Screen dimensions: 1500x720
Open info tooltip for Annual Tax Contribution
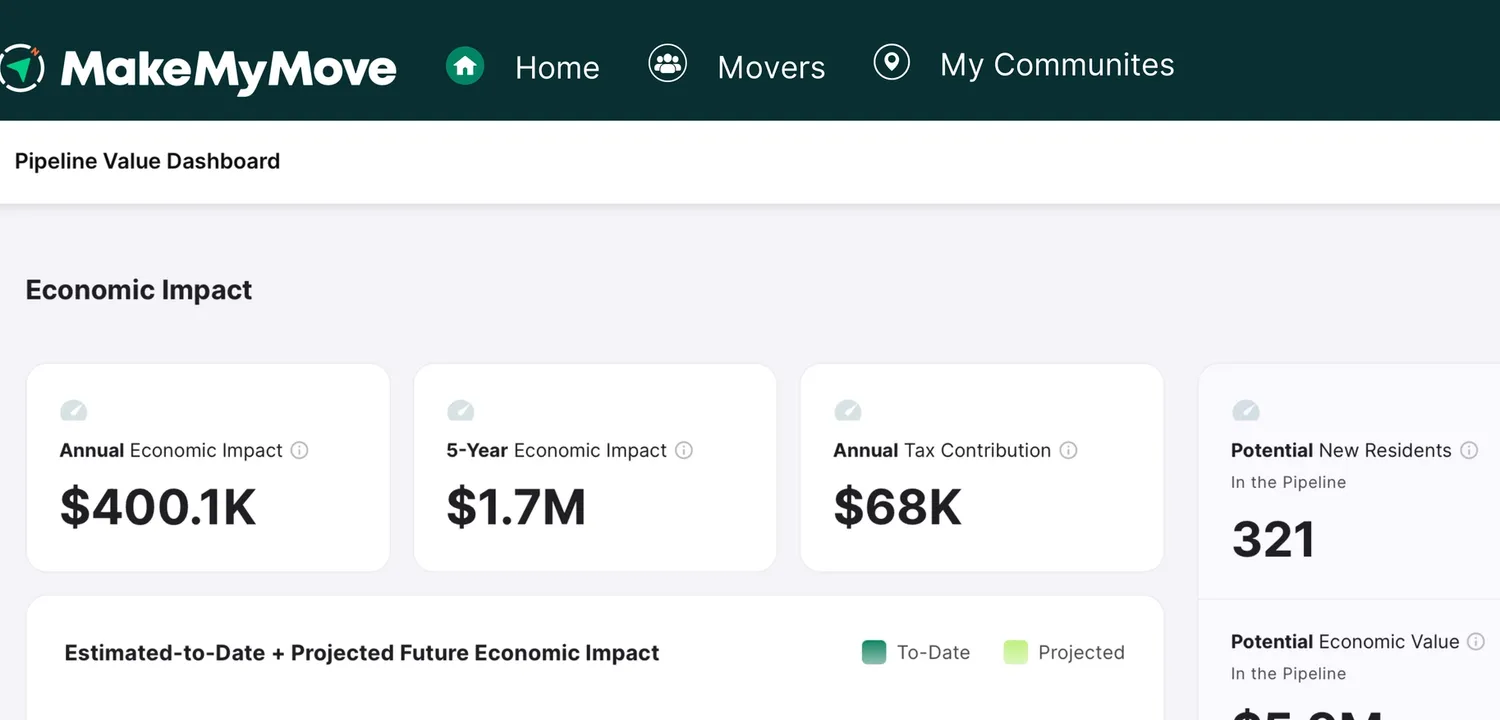[x=1068, y=451]
